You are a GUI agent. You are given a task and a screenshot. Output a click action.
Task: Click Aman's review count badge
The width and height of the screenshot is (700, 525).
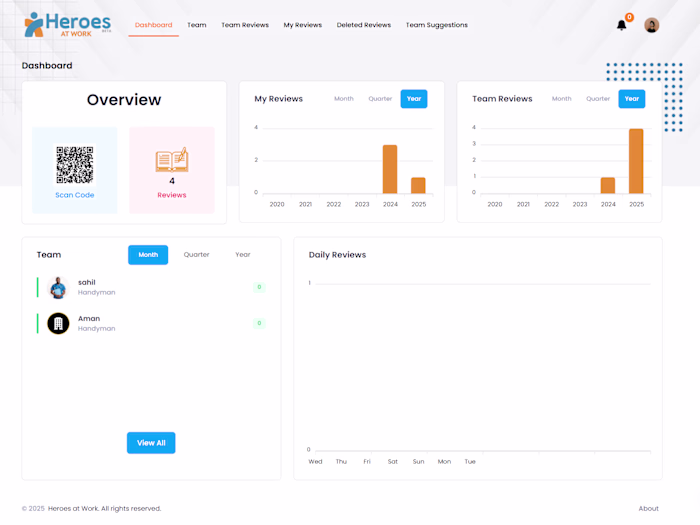pos(259,323)
